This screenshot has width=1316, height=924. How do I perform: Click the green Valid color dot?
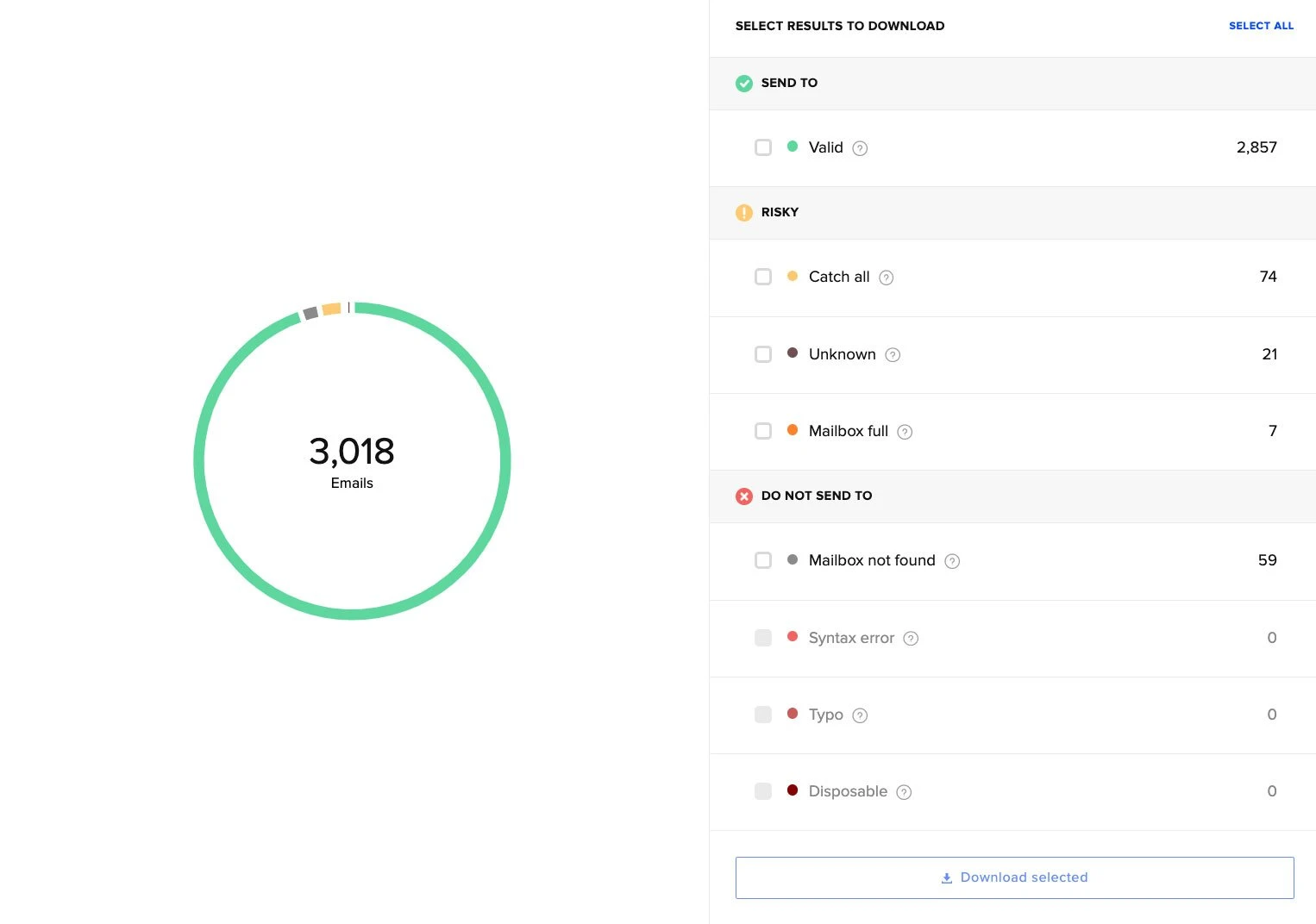coord(793,147)
